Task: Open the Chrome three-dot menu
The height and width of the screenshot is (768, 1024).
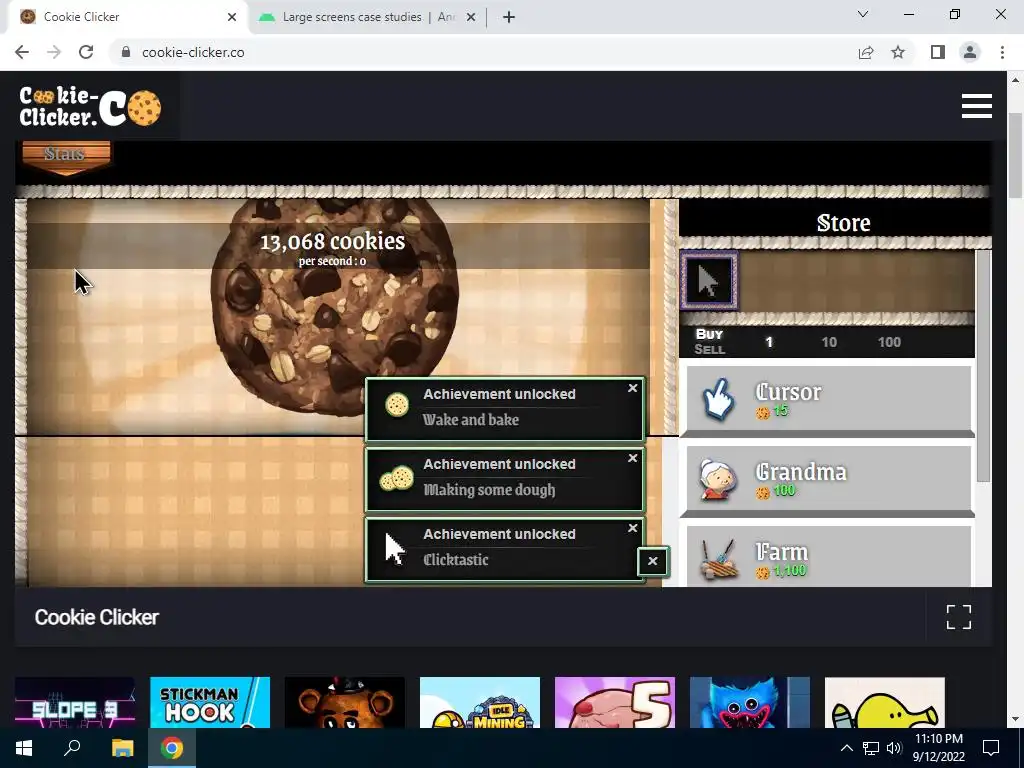Action: (x=1002, y=52)
